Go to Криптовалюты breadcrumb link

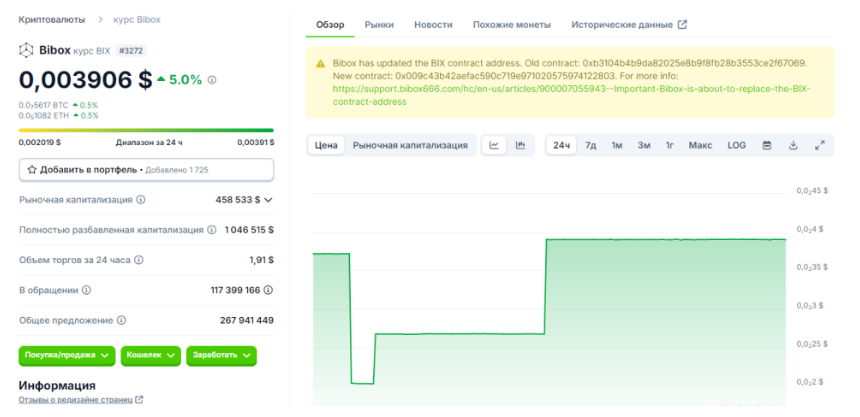coord(52,20)
